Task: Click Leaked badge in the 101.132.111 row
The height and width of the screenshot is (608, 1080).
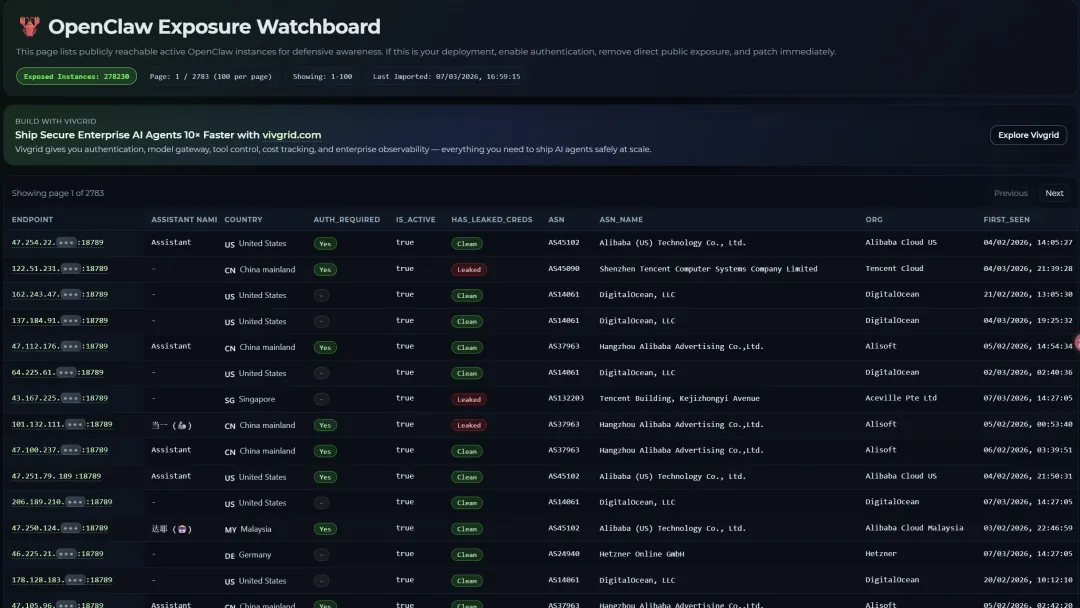Action: pyautogui.click(x=469, y=425)
